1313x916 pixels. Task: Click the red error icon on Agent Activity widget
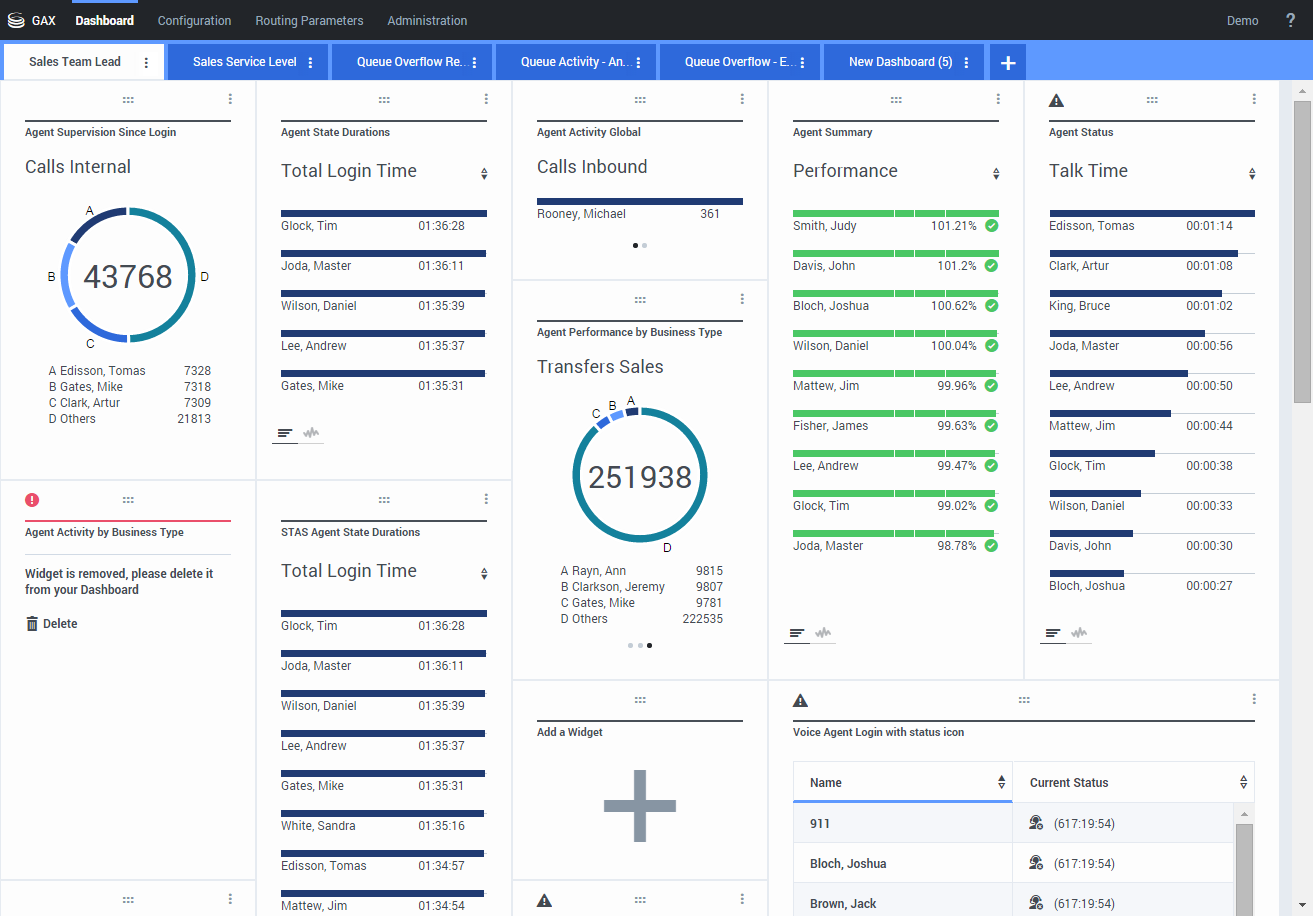[x=32, y=500]
